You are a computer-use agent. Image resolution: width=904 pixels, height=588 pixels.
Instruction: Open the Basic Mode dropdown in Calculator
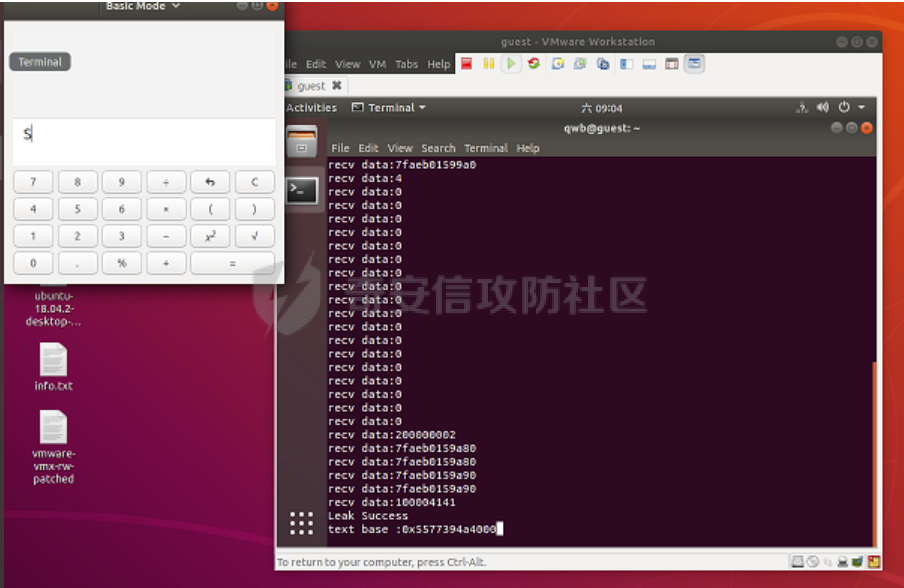[x=143, y=6]
